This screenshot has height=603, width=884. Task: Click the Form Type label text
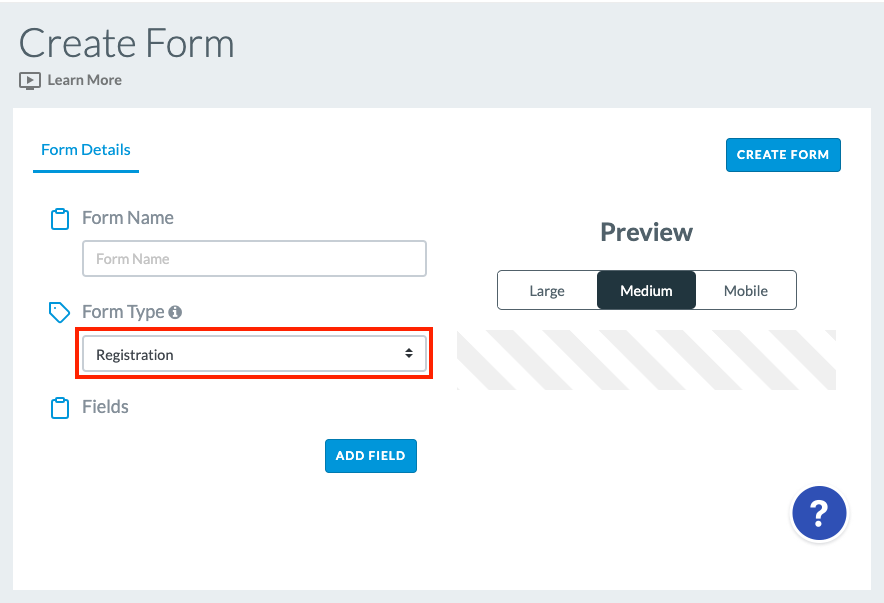[123, 312]
